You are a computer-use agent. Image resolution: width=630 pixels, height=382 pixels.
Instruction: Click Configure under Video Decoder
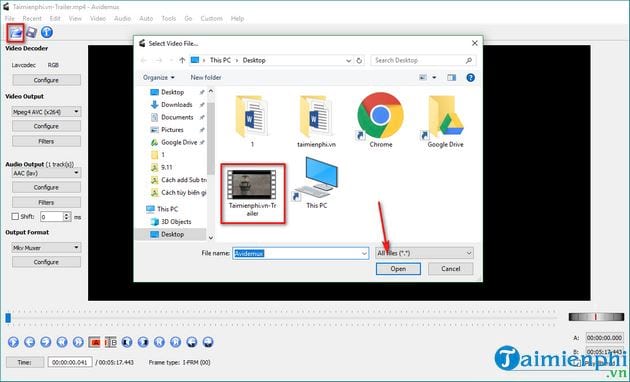click(46, 80)
